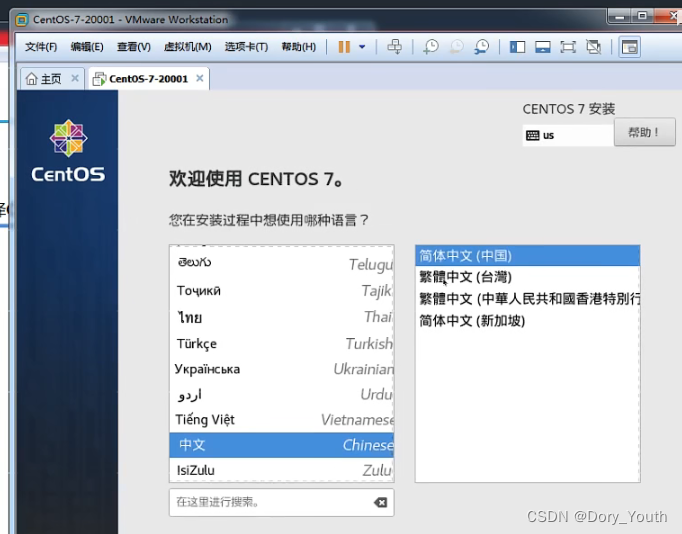Click the Revert to snapshot icon
The height and width of the screenshot is (534, 682).
[456, 47]
